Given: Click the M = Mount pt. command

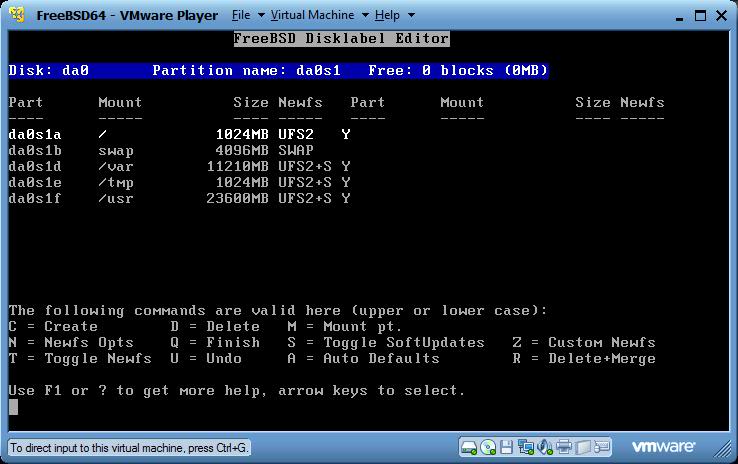Looking at the screenshot, I should coord(345,327).
